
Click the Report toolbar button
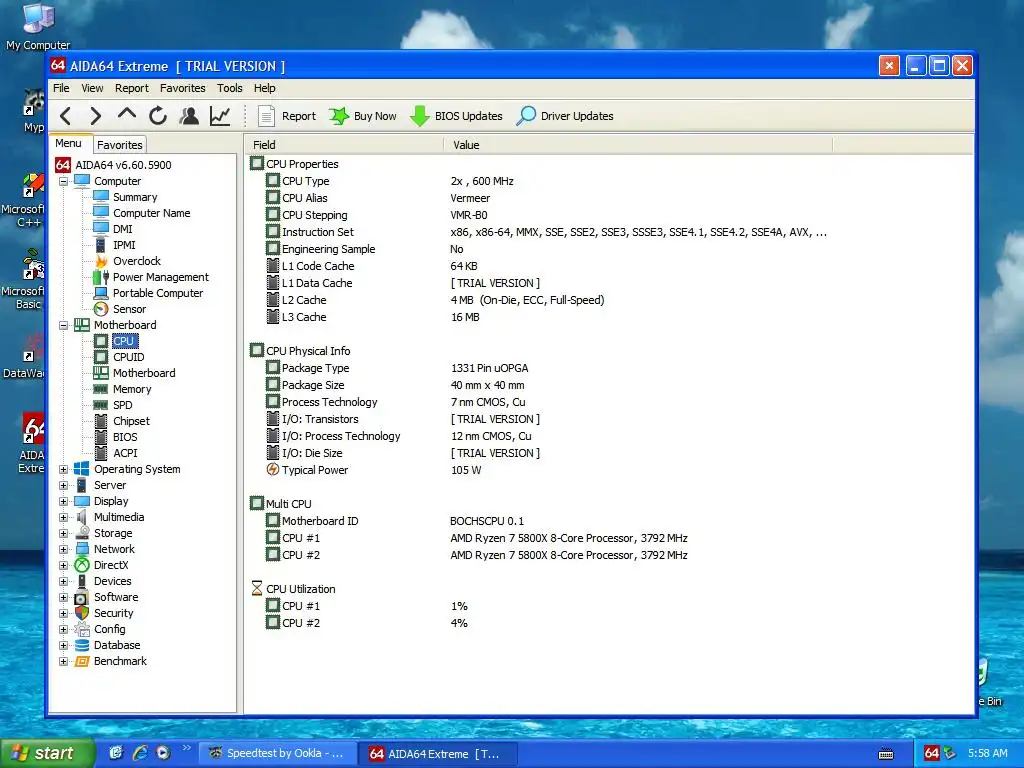(x=287, y=116)
